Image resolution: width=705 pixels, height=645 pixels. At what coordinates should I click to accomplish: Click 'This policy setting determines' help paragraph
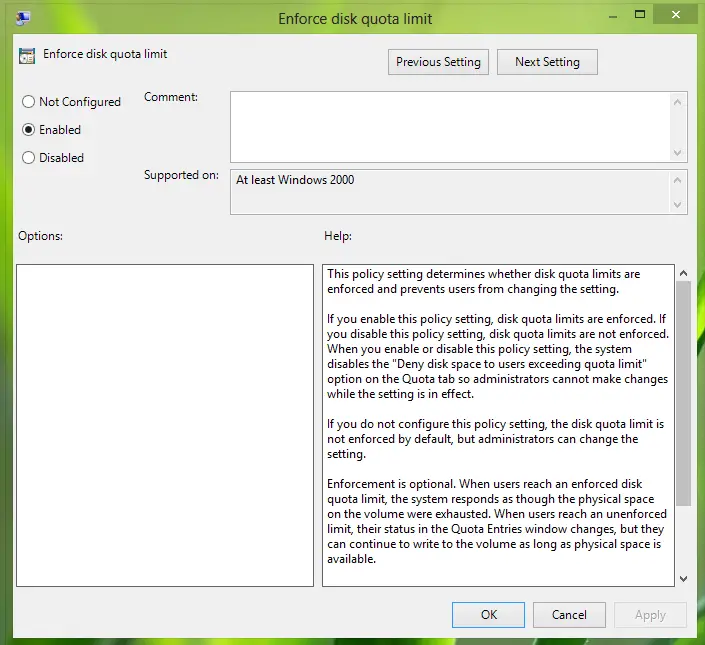coord(484,281)
